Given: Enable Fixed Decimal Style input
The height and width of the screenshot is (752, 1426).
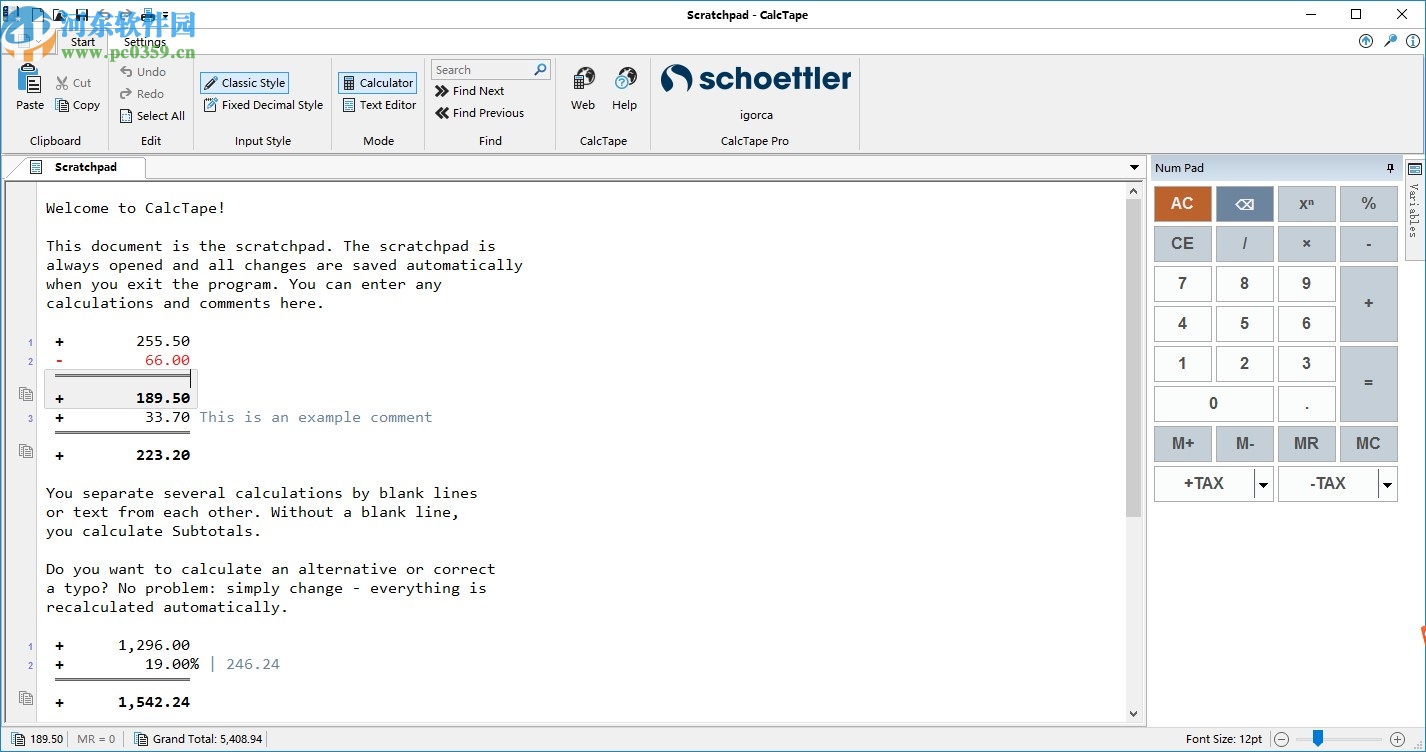Looking at the screenshot, I should 263,105.
